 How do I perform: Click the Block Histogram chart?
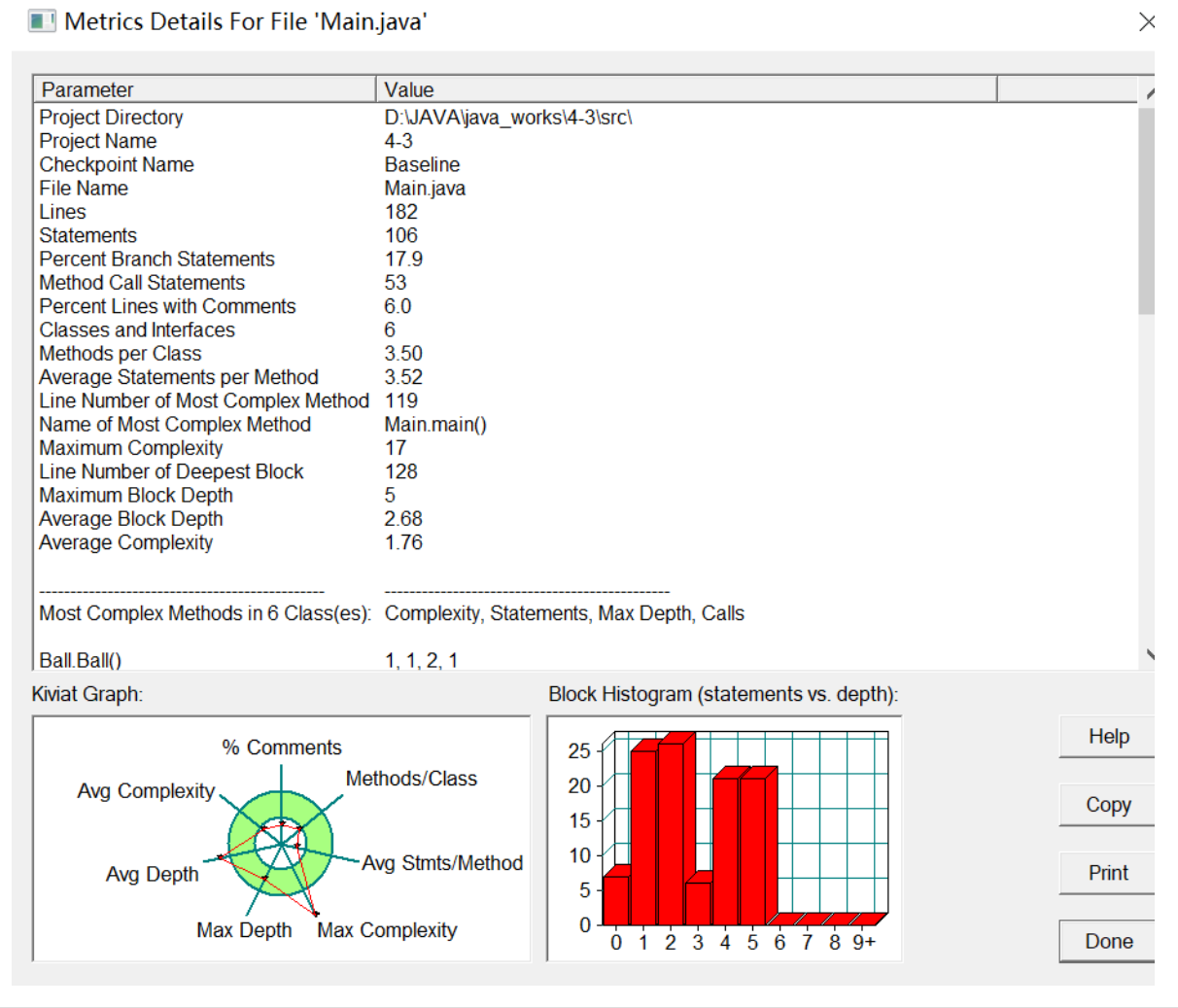coord(725,839)
